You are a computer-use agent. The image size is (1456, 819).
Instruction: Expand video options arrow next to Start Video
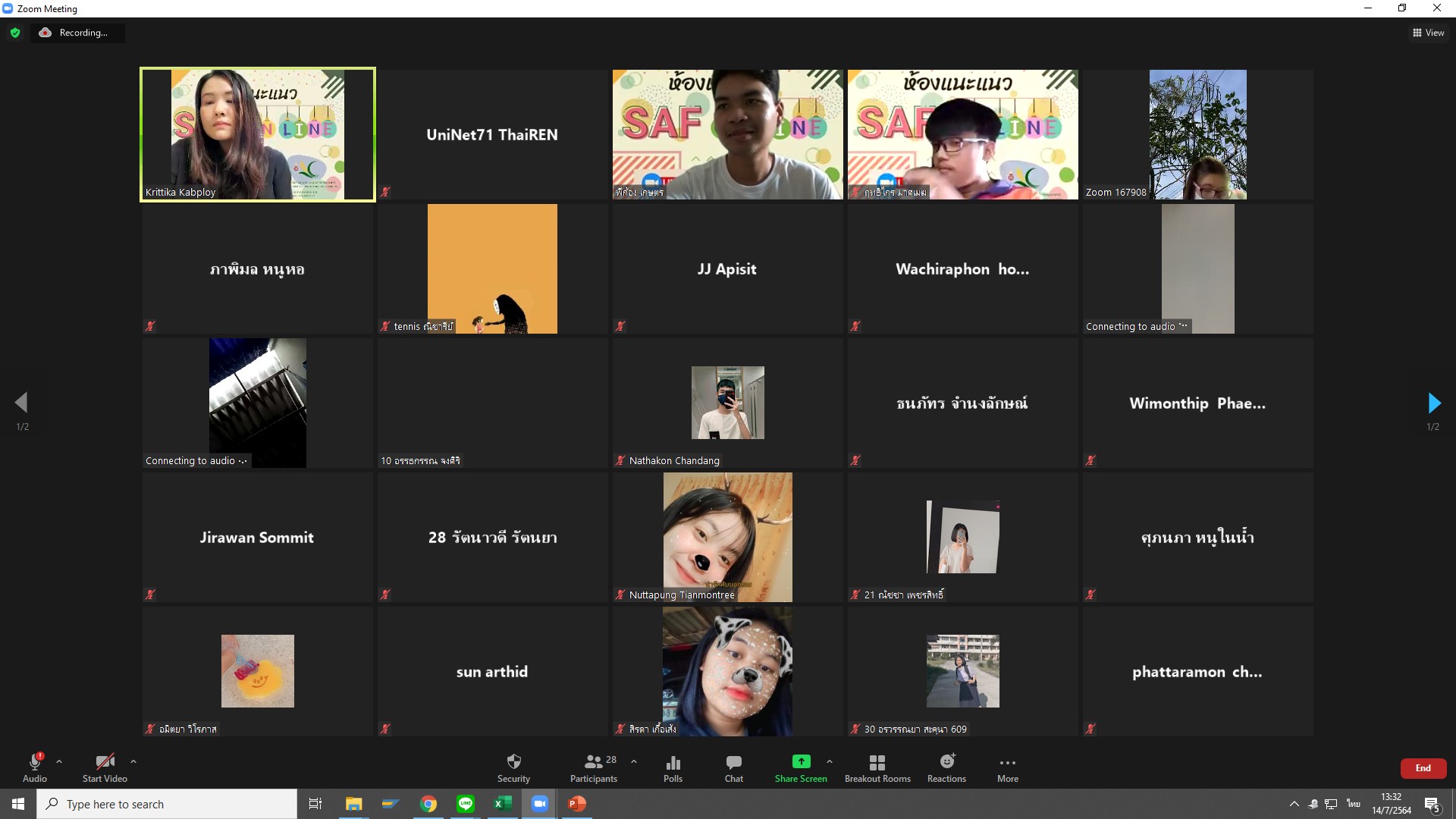(x=133, y=761)
